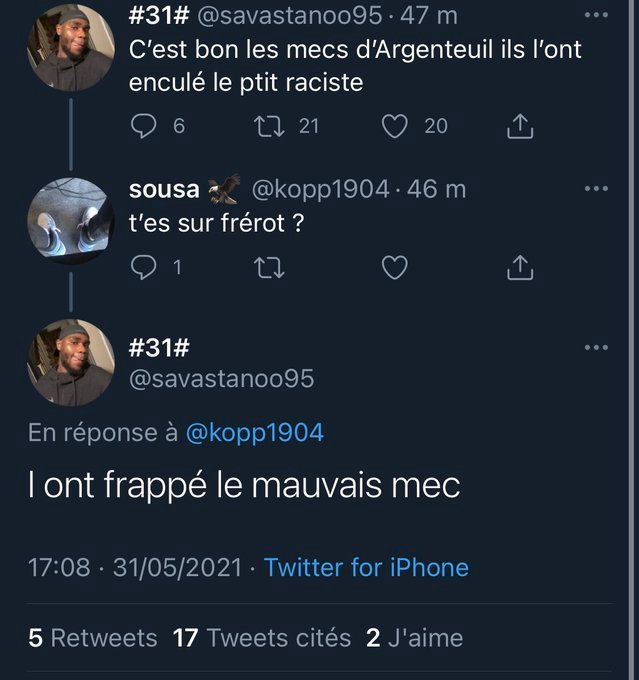Share sousa's tweet
Screen dimensions: 639x680
click(x=521, y=267)
